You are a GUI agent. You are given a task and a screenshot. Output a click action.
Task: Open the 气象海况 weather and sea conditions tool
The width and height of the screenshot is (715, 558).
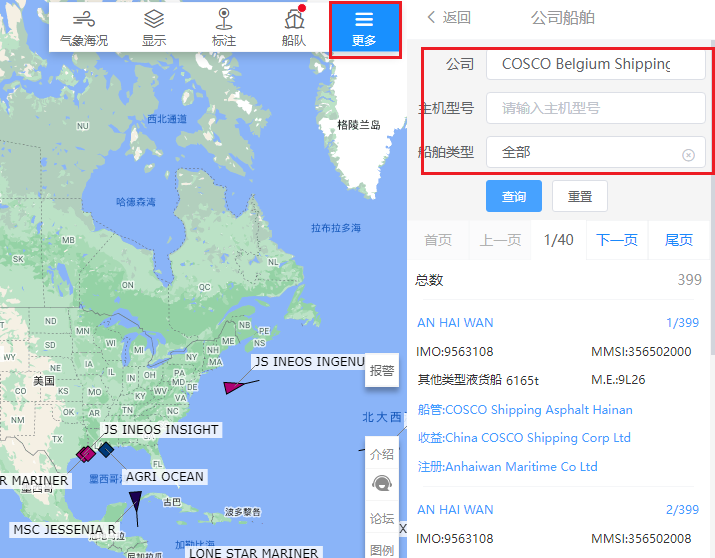[x=84, y=28]
